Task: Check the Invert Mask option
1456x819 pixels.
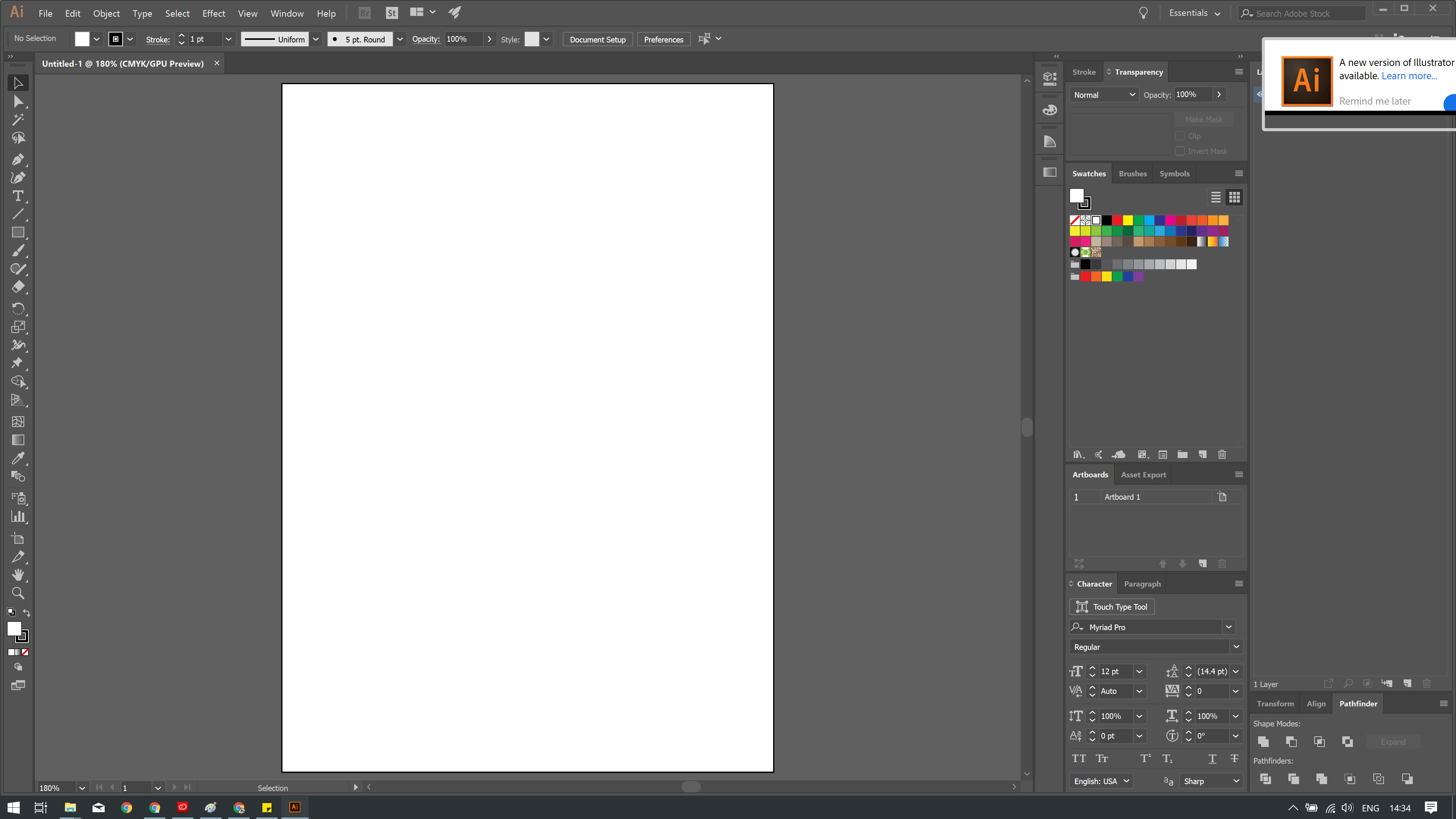Action: (1180, 151)
